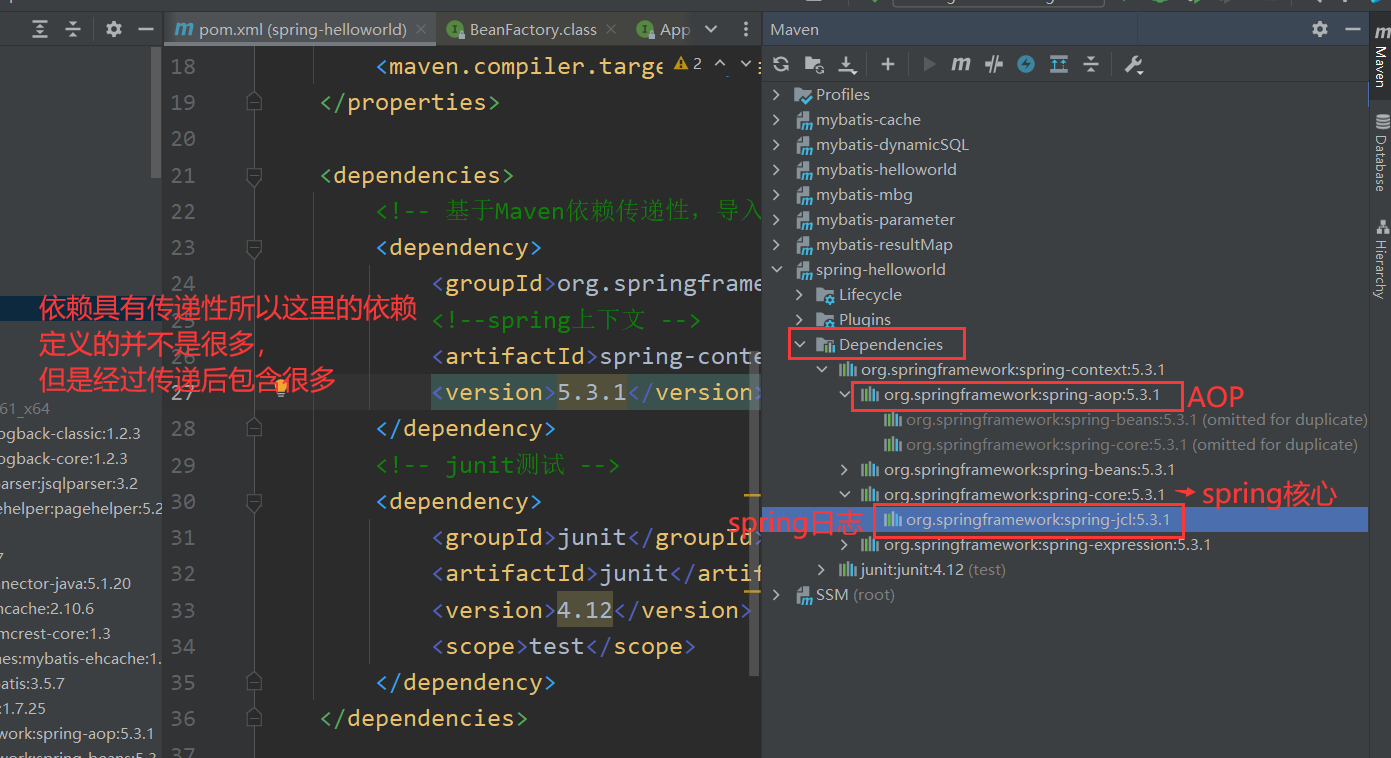Image resolution: width=1391 pixels, height=758 pixels.
Task: Expand mybatis-parameter project node
Action: click(x=777, y=219)
